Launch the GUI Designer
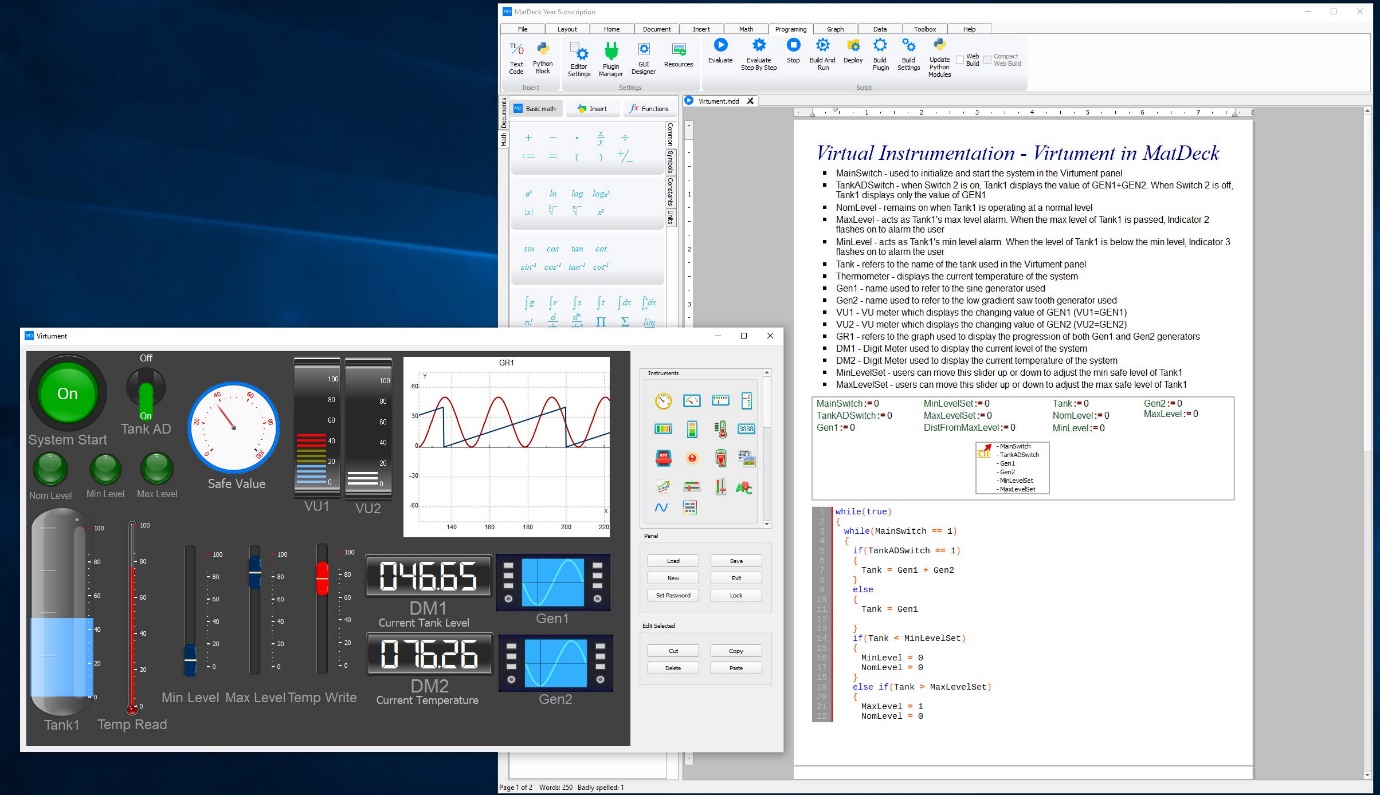1380x795 pixels. [644, 51]
